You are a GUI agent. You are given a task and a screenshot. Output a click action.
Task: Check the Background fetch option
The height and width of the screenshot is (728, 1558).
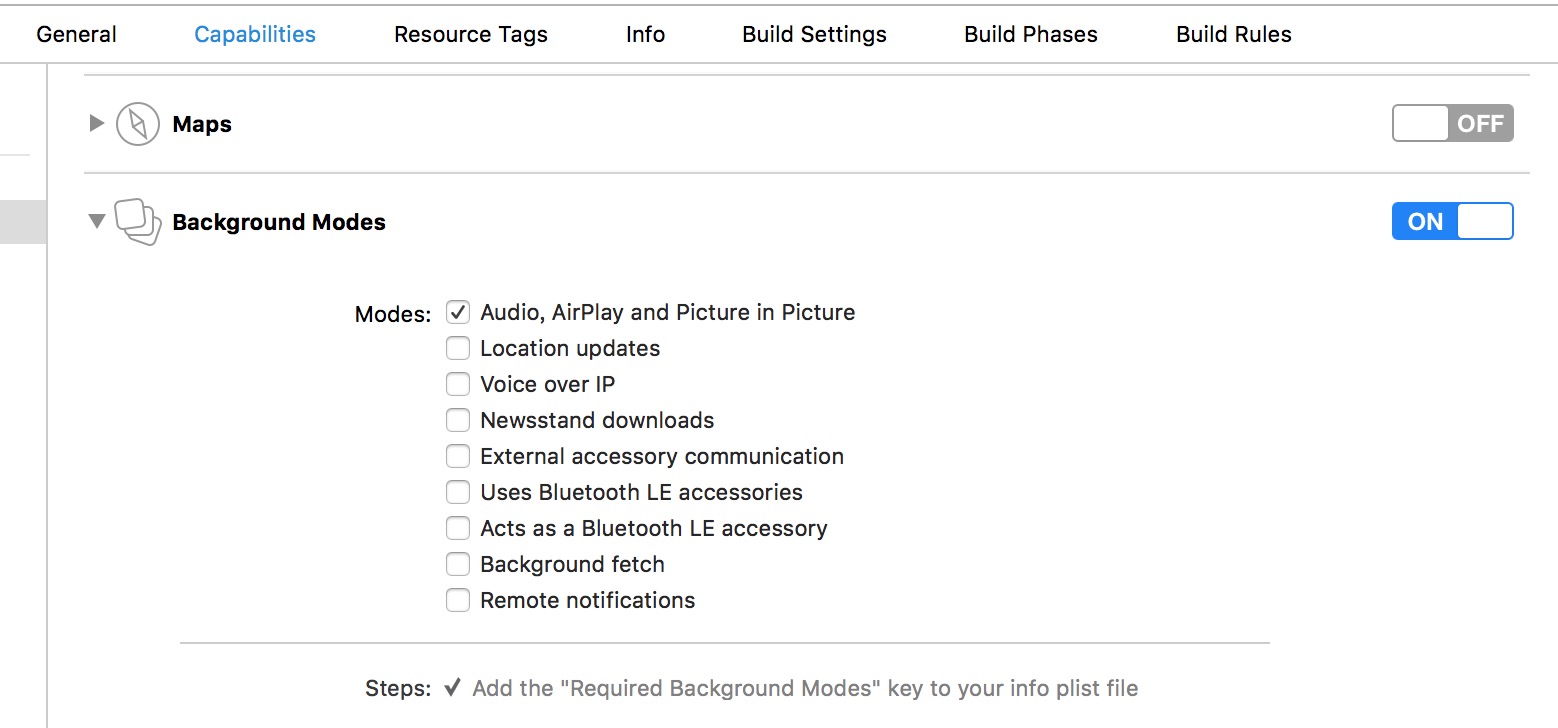click(458, 564)
